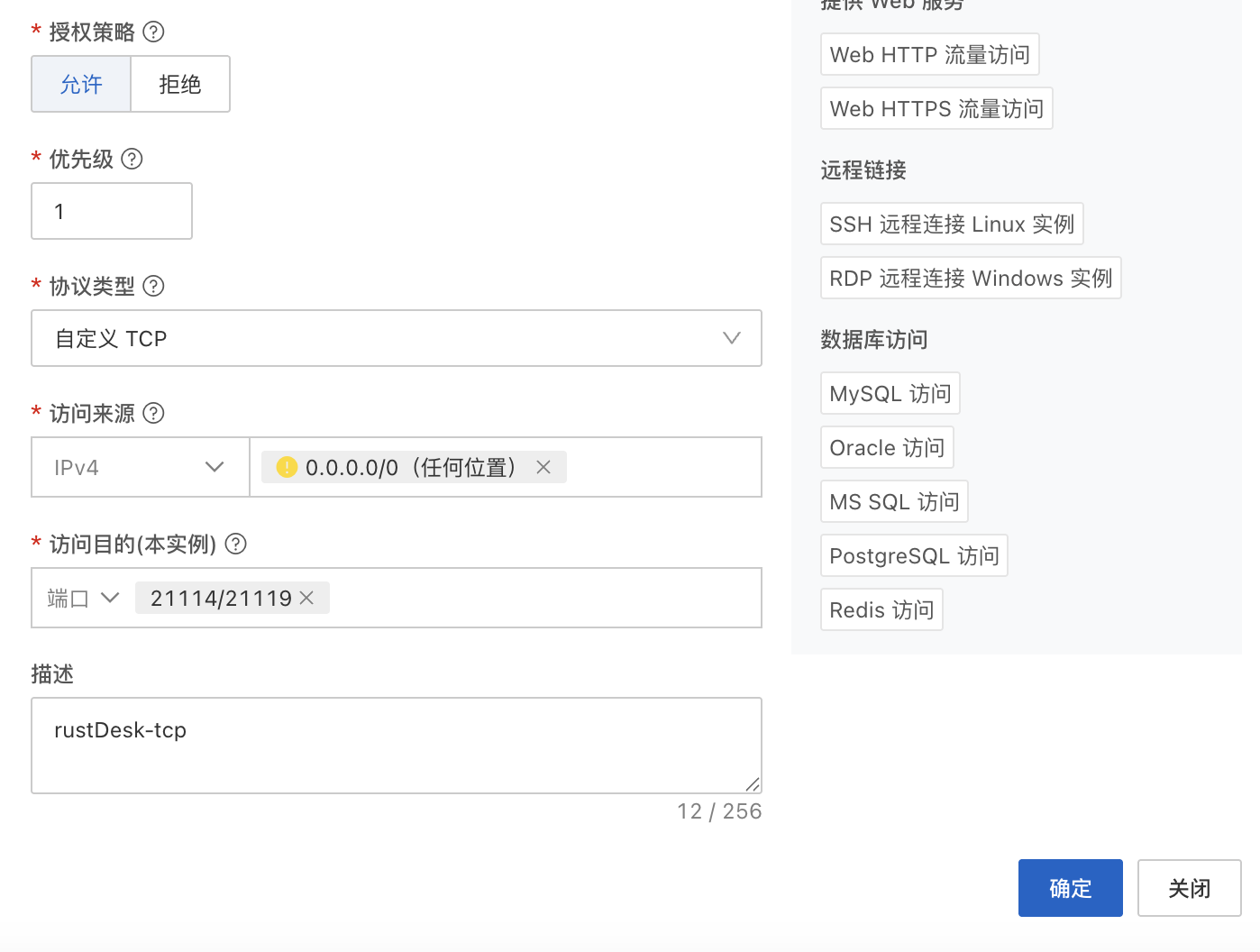Click the port destination input area
Image resolution: width=1260 pixels, height=952 pixels.
pos(397,598)
